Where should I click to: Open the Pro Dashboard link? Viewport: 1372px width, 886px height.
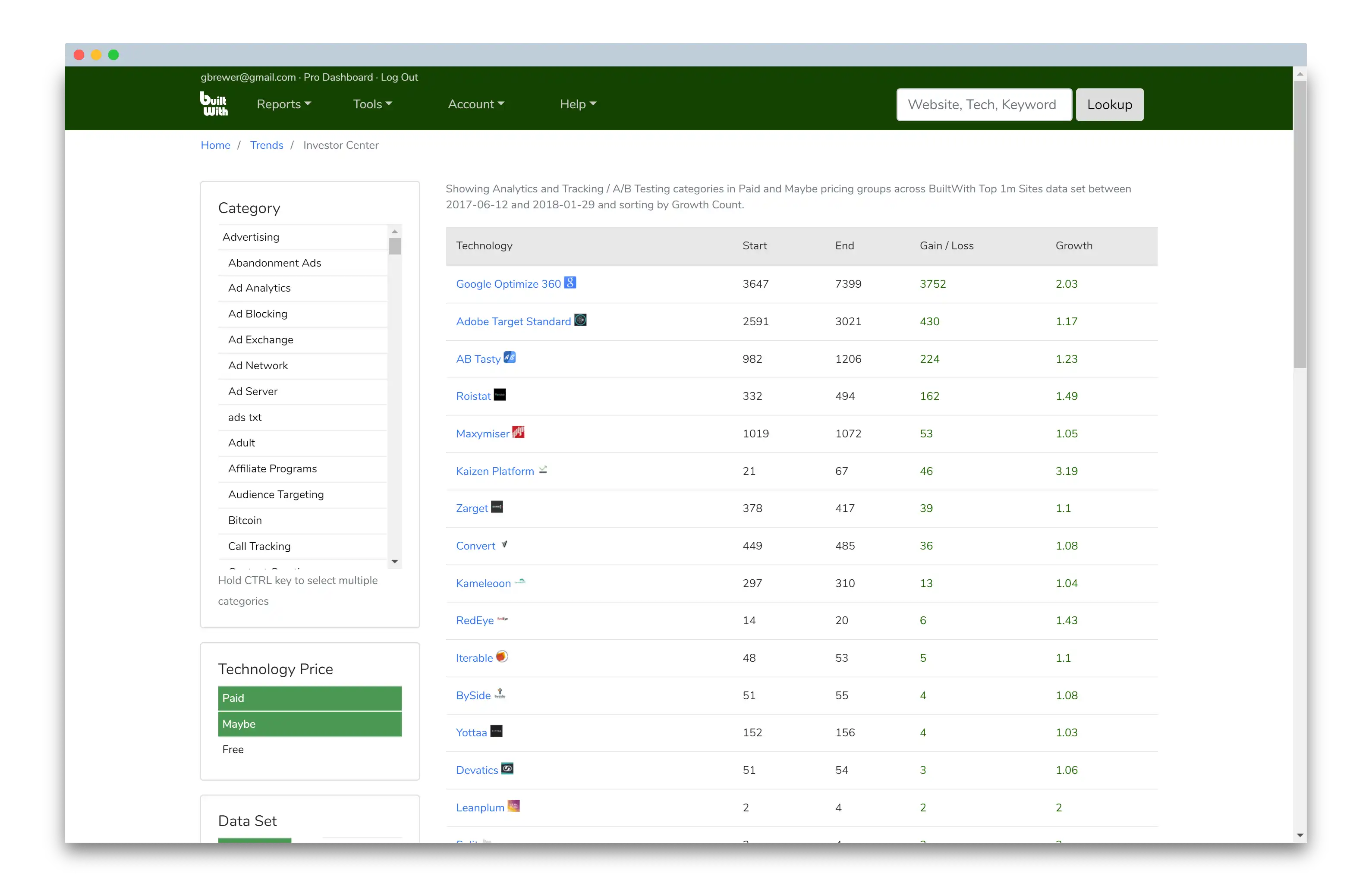point(338,77)
